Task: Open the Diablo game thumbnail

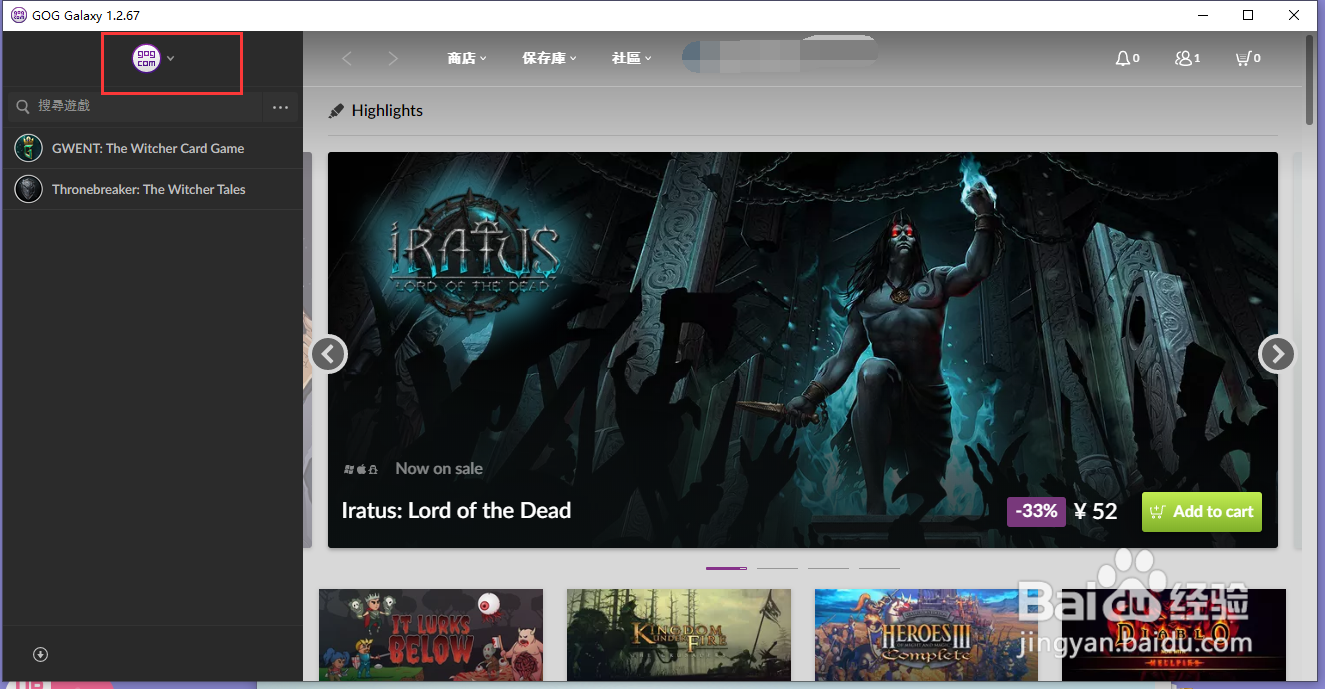Action: tap(1174, 635)
